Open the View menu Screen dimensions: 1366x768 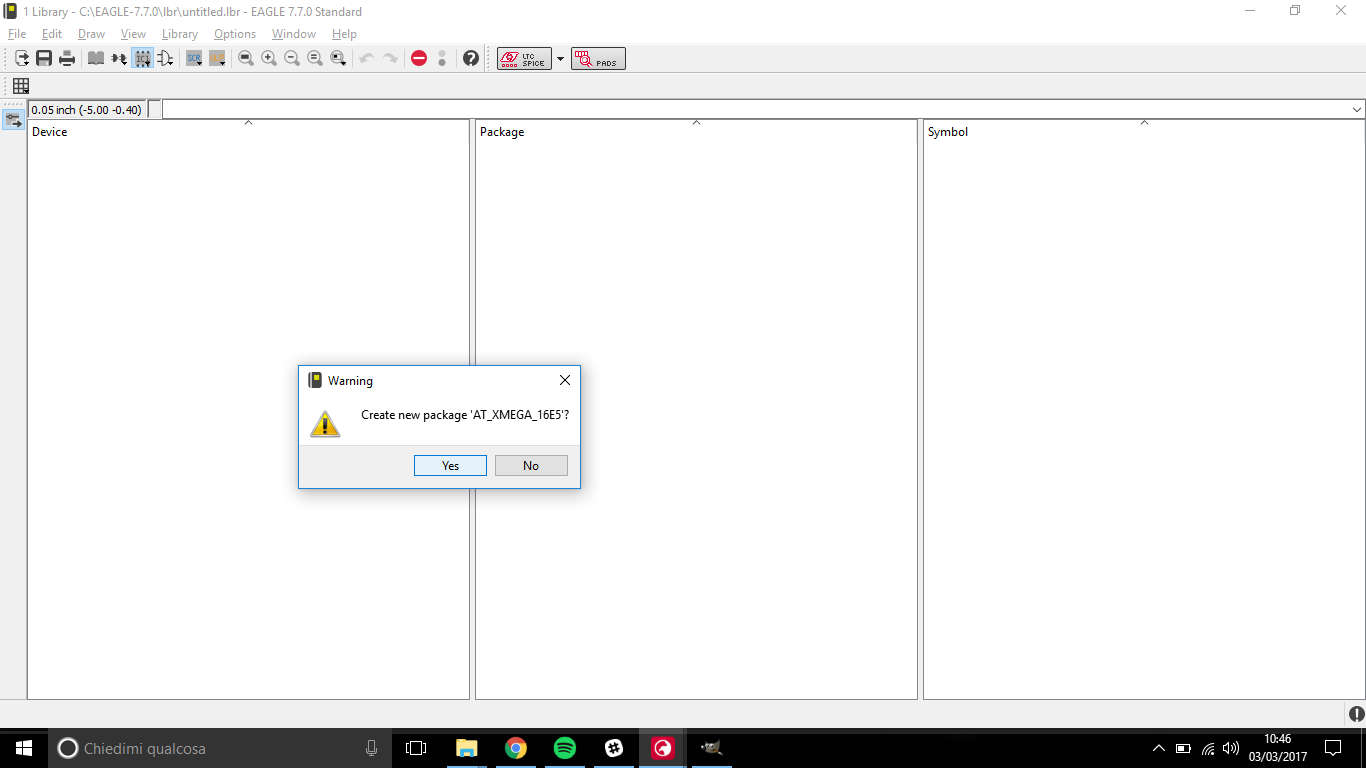(x=133, y=34)
